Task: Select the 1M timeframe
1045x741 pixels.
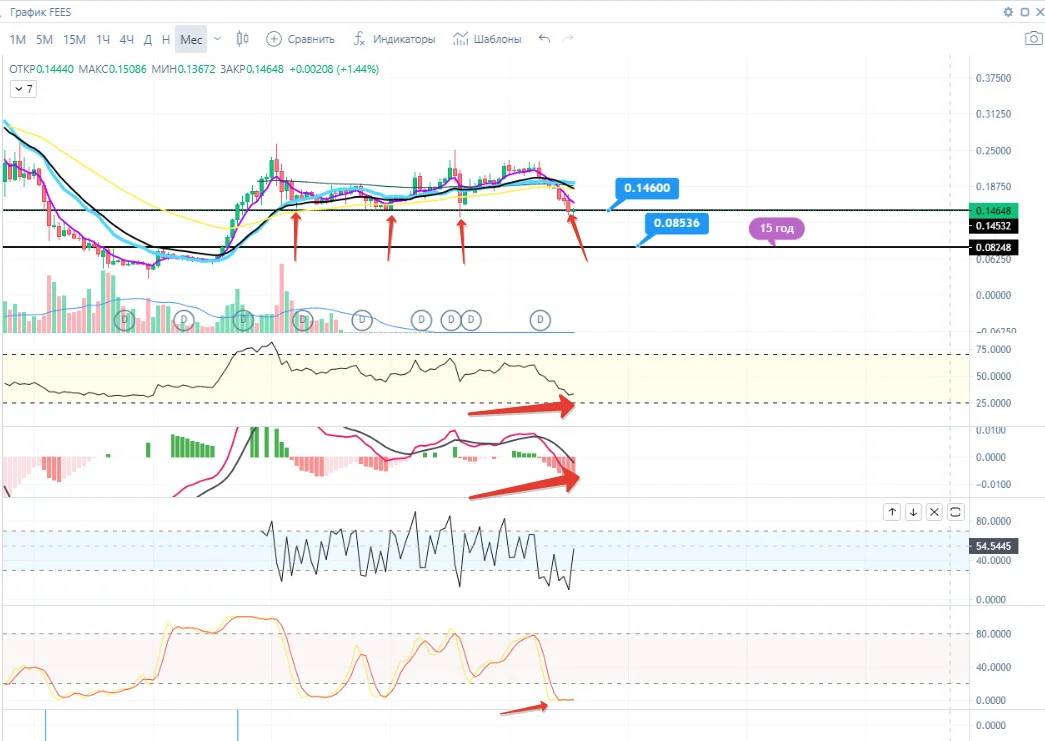Action: click(17, 39)
